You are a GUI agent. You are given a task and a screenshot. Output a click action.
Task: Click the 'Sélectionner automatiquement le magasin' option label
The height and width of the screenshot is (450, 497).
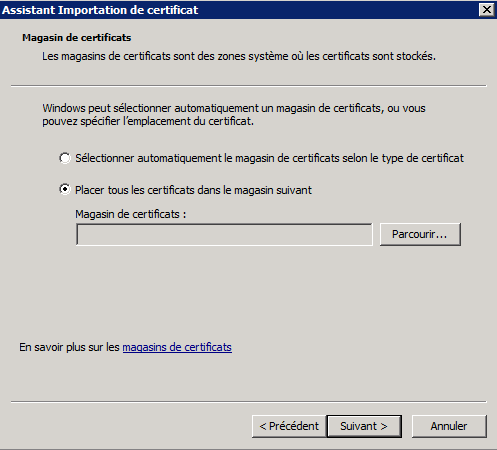269,158
